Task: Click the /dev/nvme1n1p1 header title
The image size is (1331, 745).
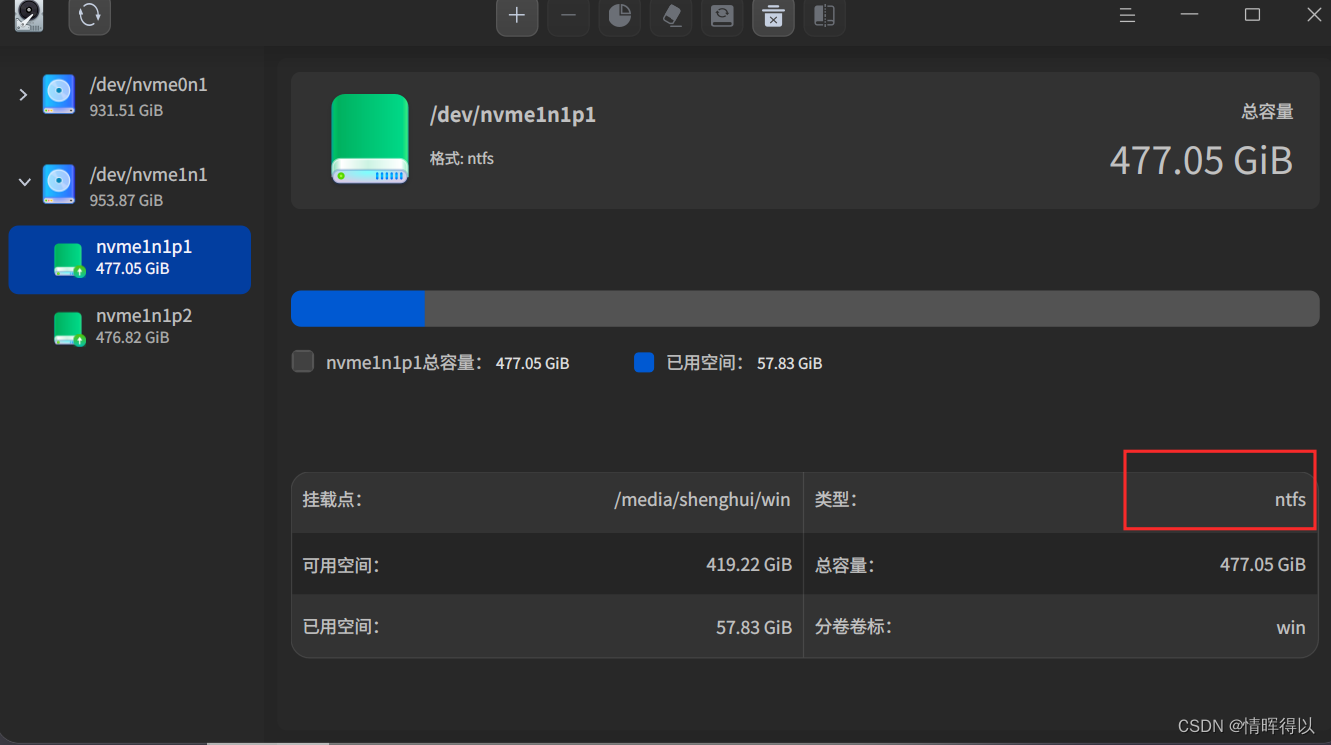Action: point(513,115)
